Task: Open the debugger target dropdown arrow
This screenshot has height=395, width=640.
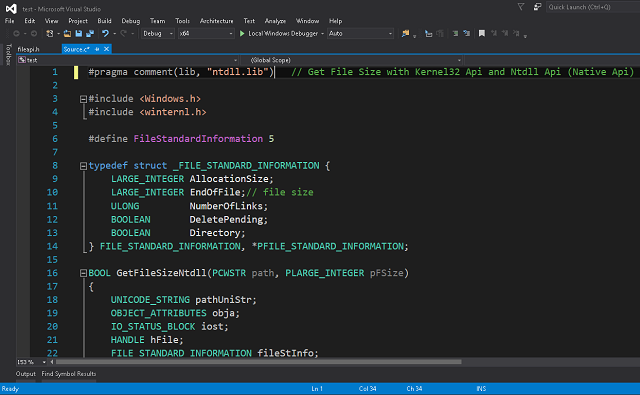Action: [322, 33]
